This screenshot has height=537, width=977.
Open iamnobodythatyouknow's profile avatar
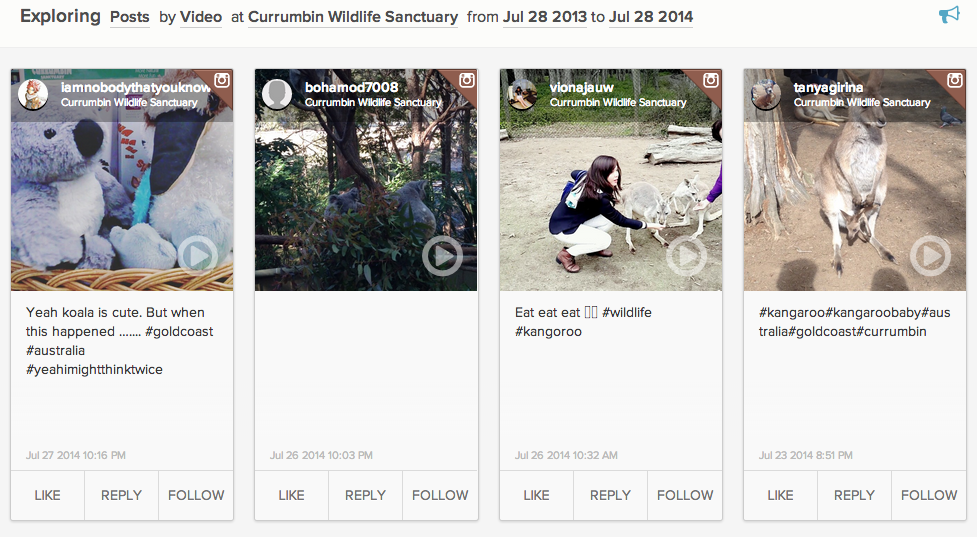(x=33, y=94)
